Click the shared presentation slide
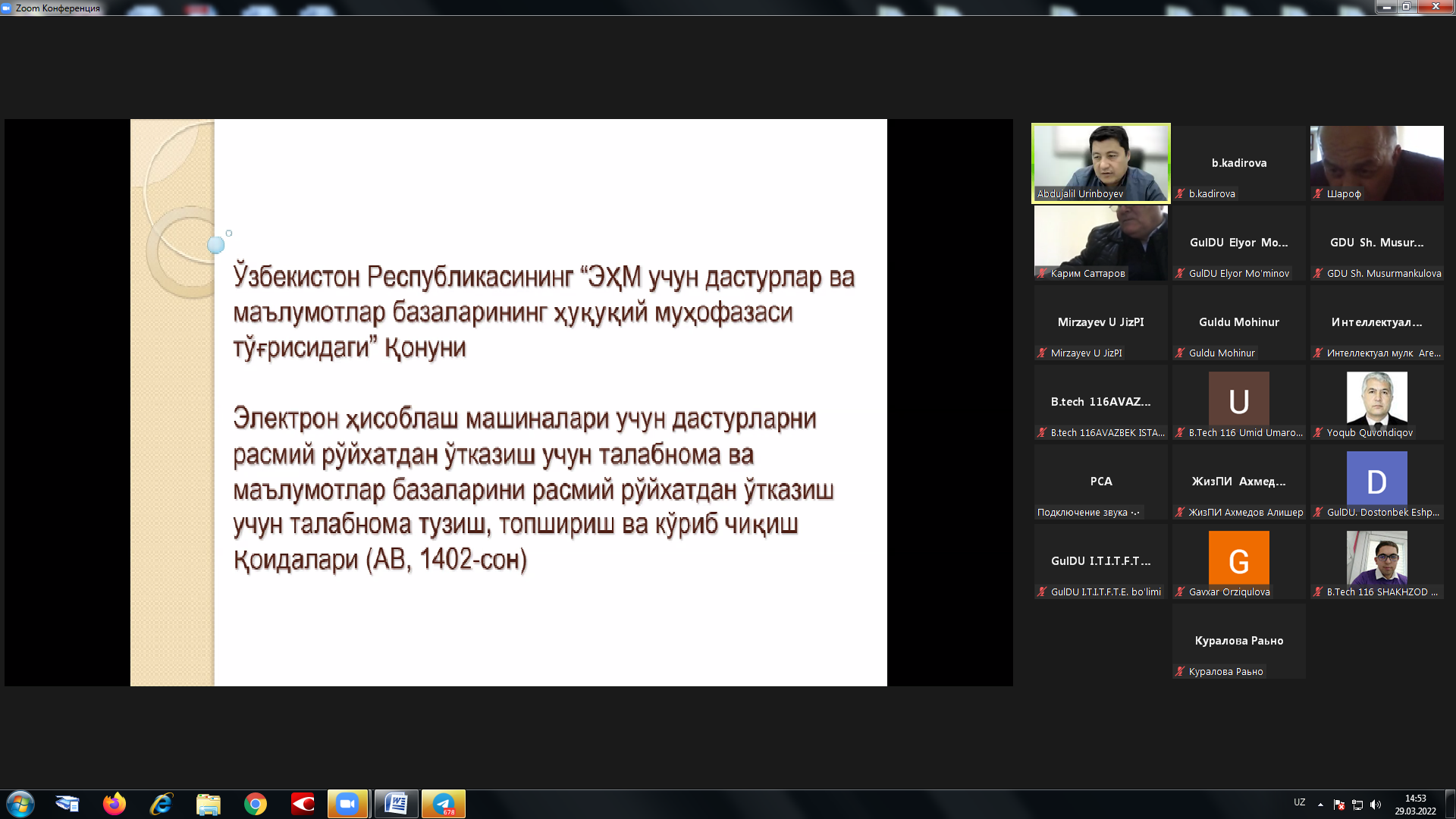1456x819 pixels. pos(508,402)
